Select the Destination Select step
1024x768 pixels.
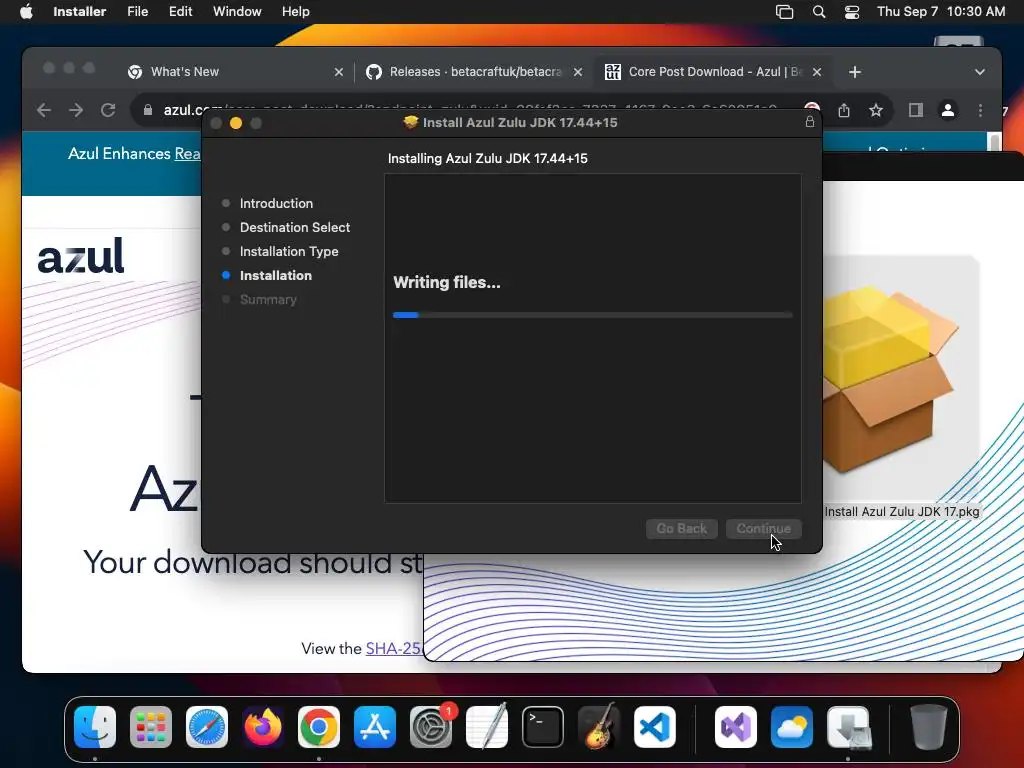point(295,227)
